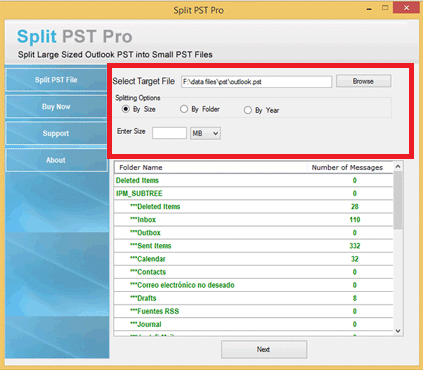
Task: Select the By Size radio option
Action: coord(126,109)
